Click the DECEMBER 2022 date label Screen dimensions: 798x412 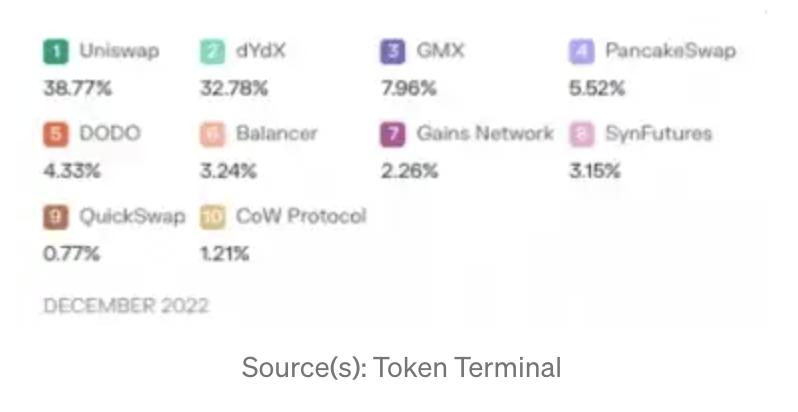(x=126, y=306)
